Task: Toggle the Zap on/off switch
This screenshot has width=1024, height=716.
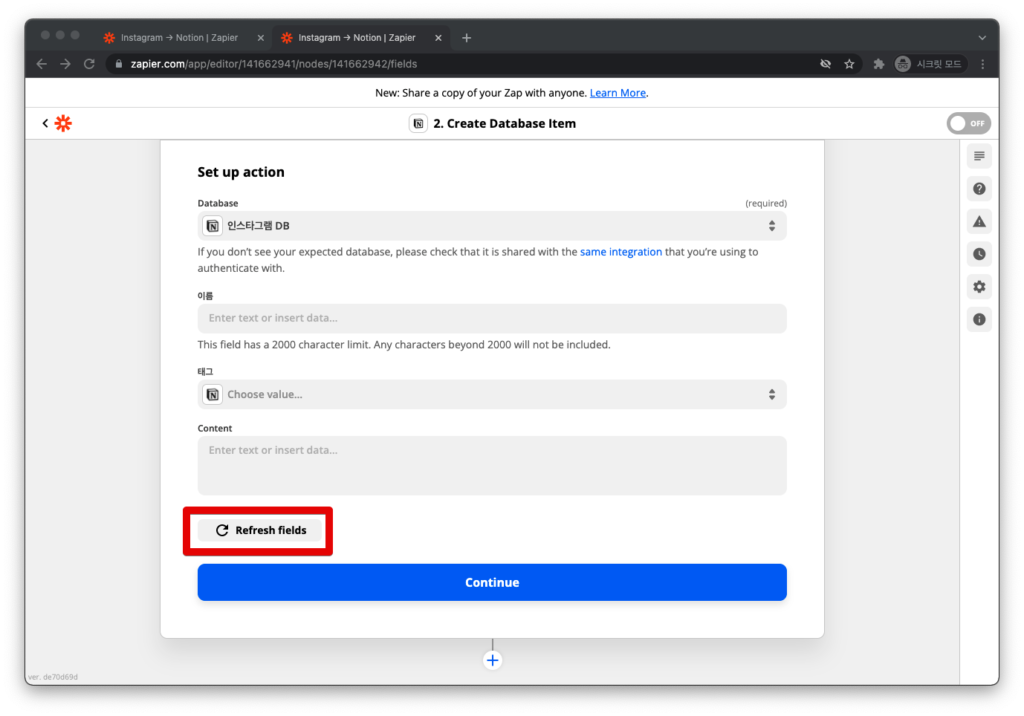Action: (968, 123)
